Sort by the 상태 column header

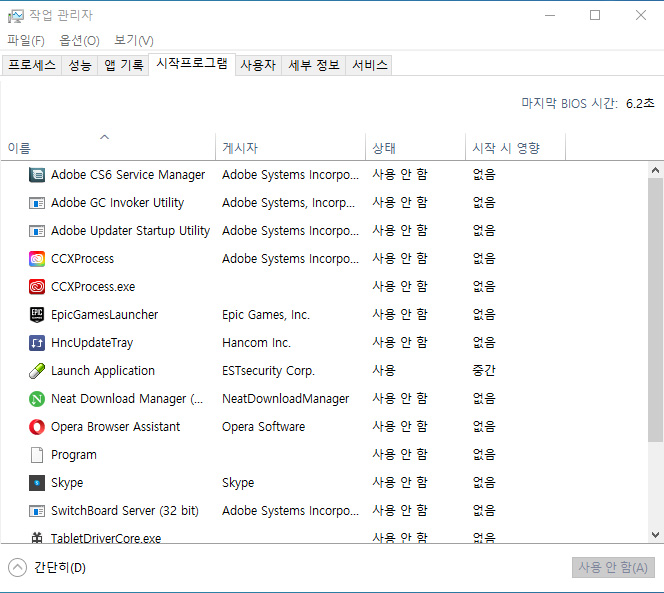point(415,147)
